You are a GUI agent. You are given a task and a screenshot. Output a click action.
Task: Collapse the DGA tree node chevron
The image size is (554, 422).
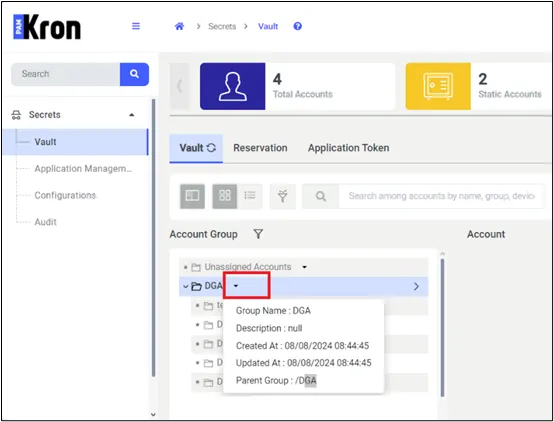[x=186, y=286]
